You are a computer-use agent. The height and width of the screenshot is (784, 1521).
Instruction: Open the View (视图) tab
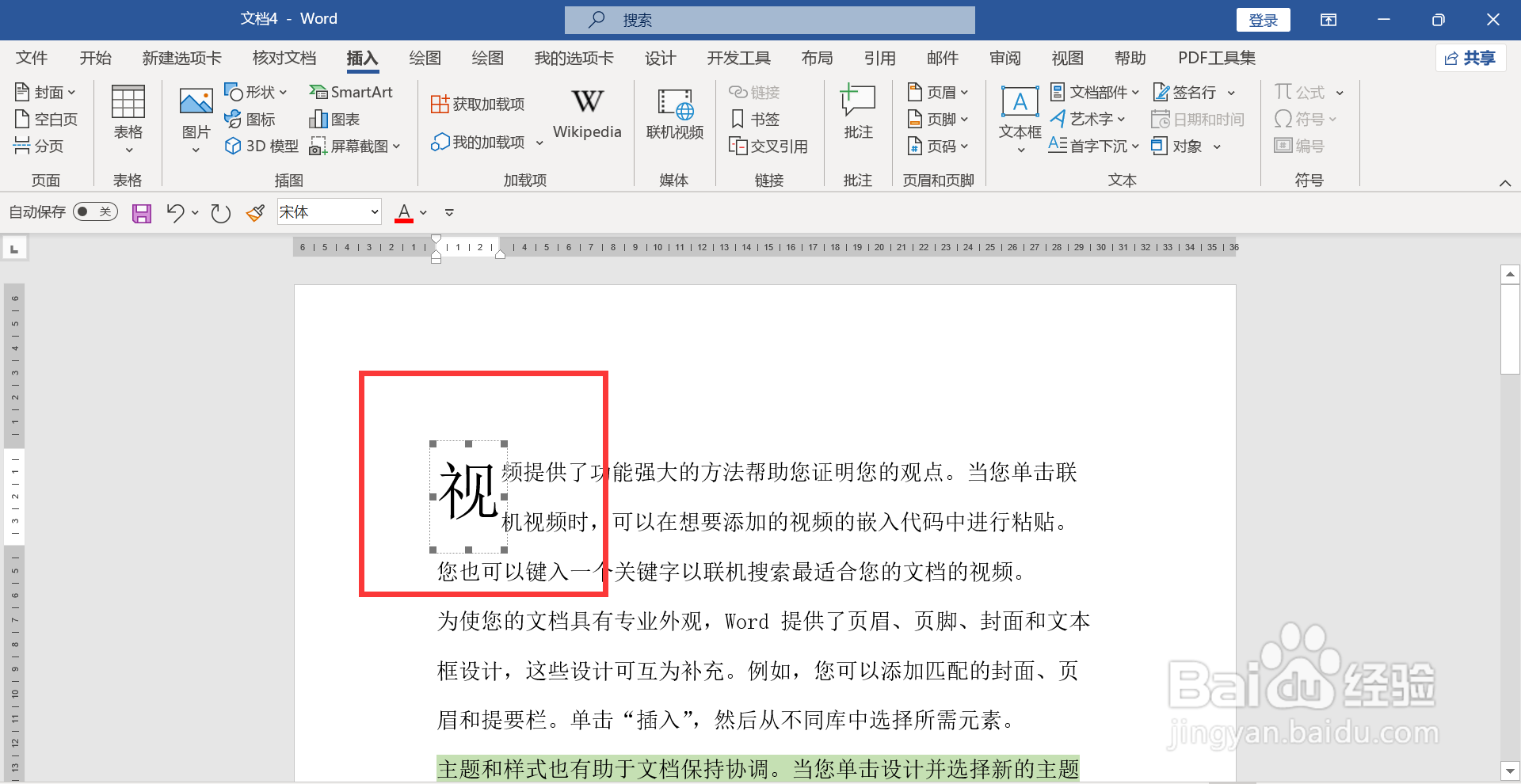pyautogui.click(x=1067, y=59)
